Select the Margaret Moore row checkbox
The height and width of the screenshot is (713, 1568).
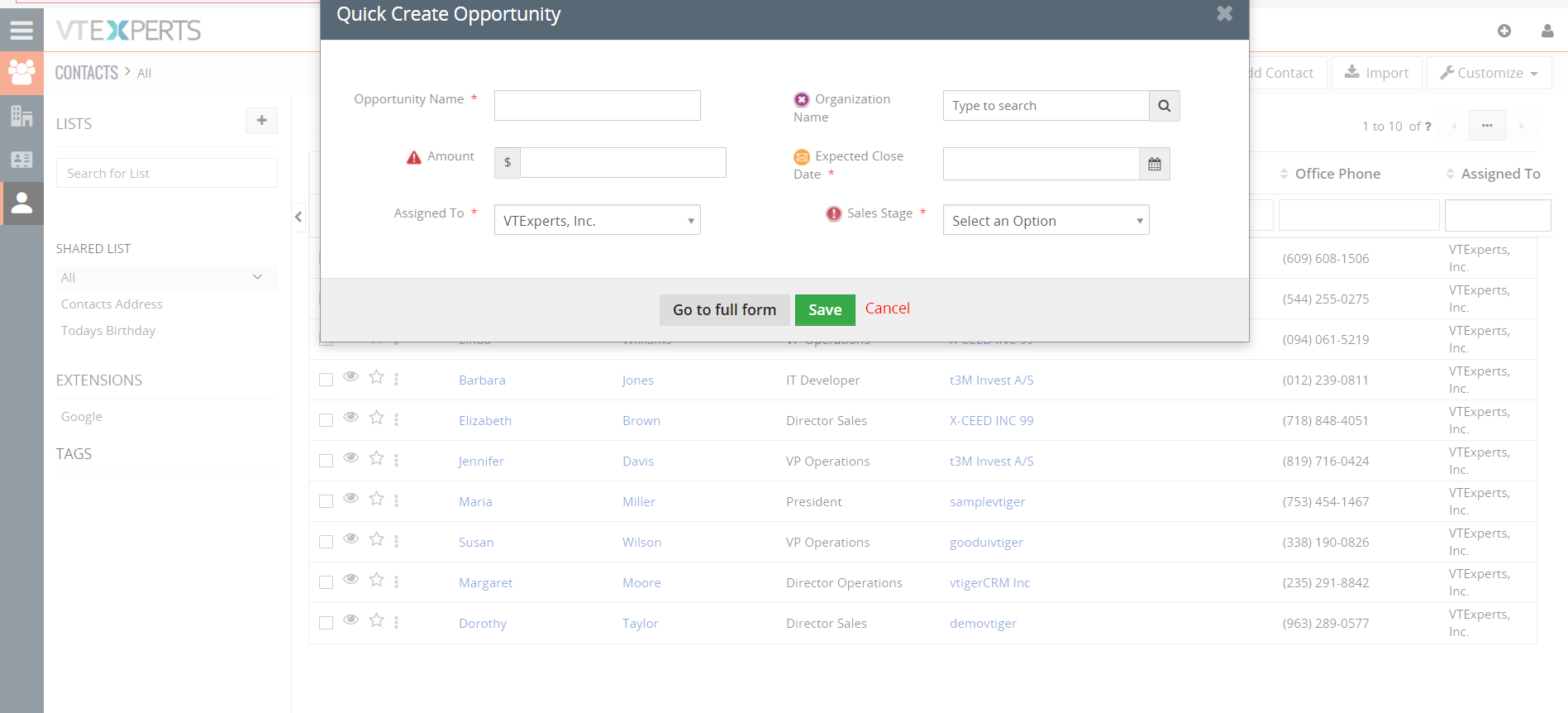326,582
